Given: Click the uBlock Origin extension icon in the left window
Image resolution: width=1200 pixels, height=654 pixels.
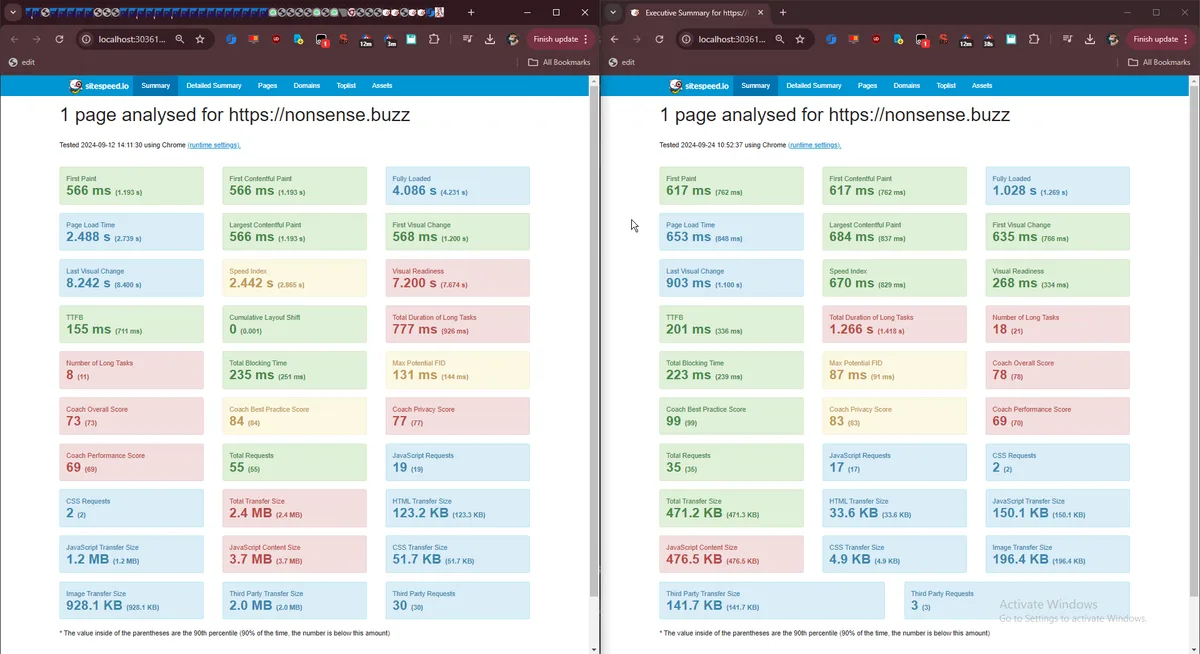Looking at the screenshot, I should coord(276,39).
